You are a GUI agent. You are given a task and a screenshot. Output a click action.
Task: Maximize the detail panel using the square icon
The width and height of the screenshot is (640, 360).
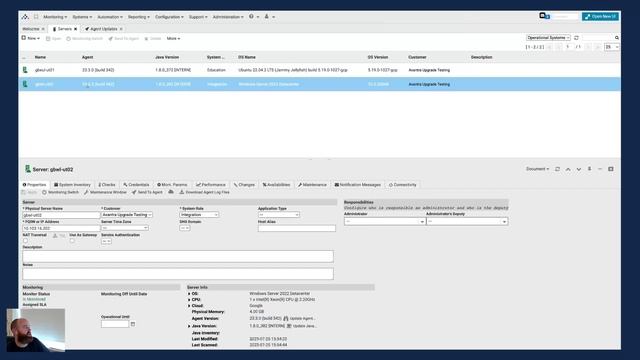tap(611, 169)
